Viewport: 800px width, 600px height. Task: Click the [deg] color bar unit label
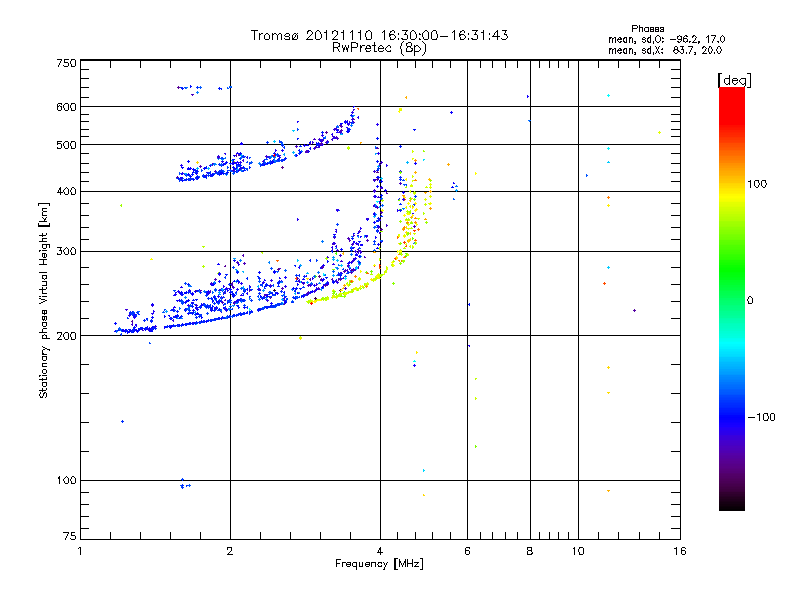(x=734, y=80)
